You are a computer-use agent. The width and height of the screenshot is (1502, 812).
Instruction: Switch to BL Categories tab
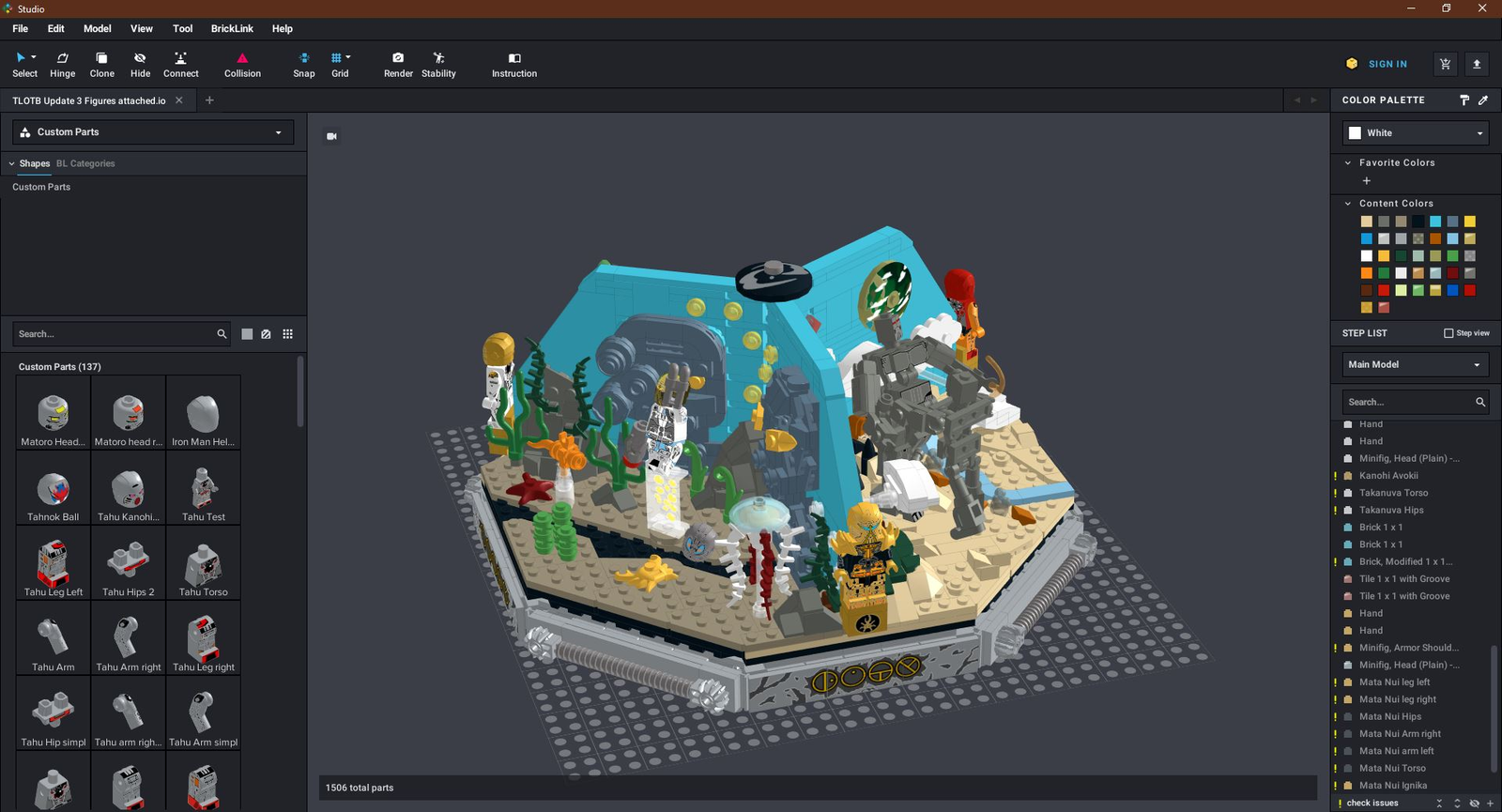tap(85, 163)
